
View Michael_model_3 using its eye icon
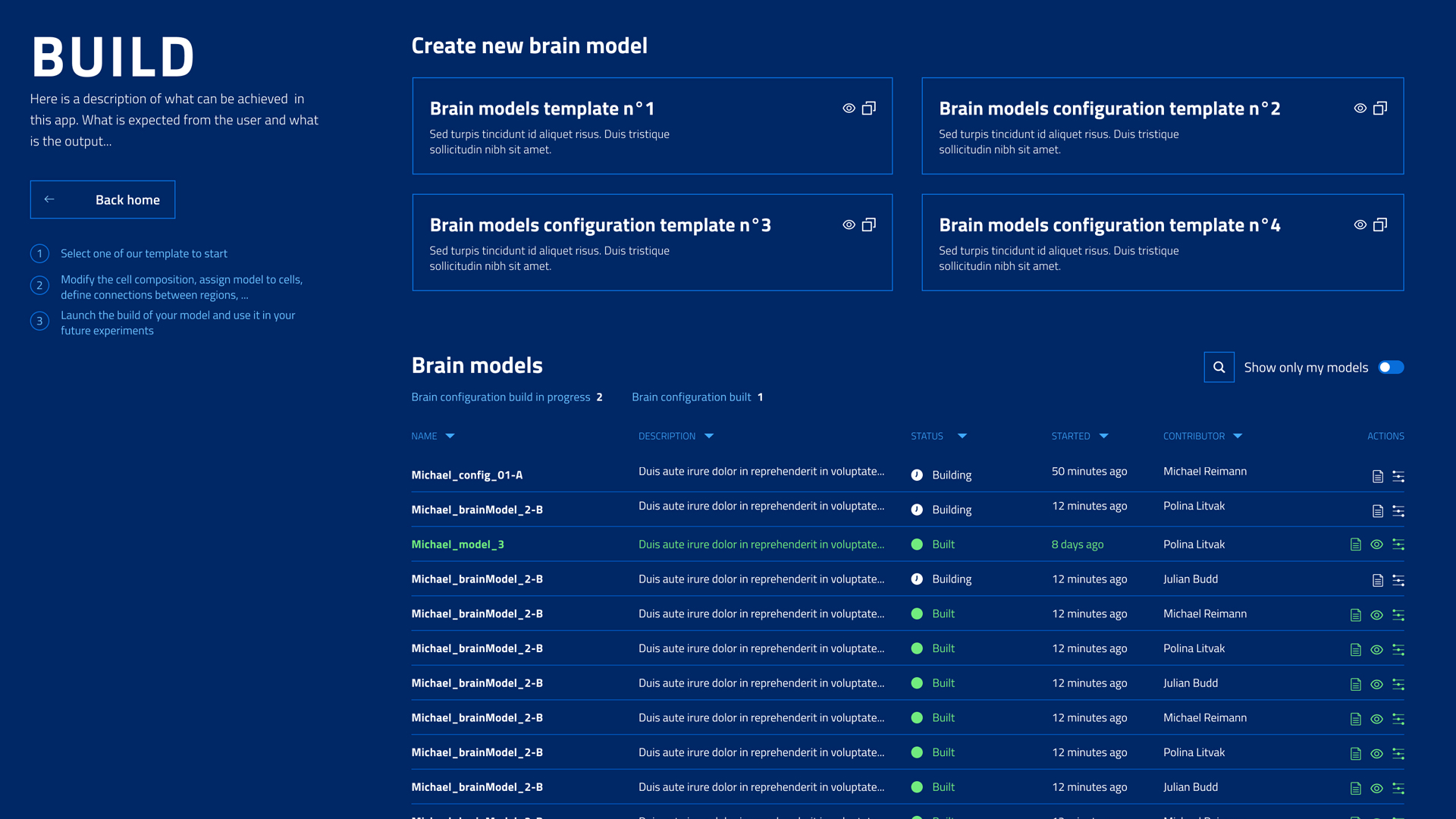[1377, 544]
